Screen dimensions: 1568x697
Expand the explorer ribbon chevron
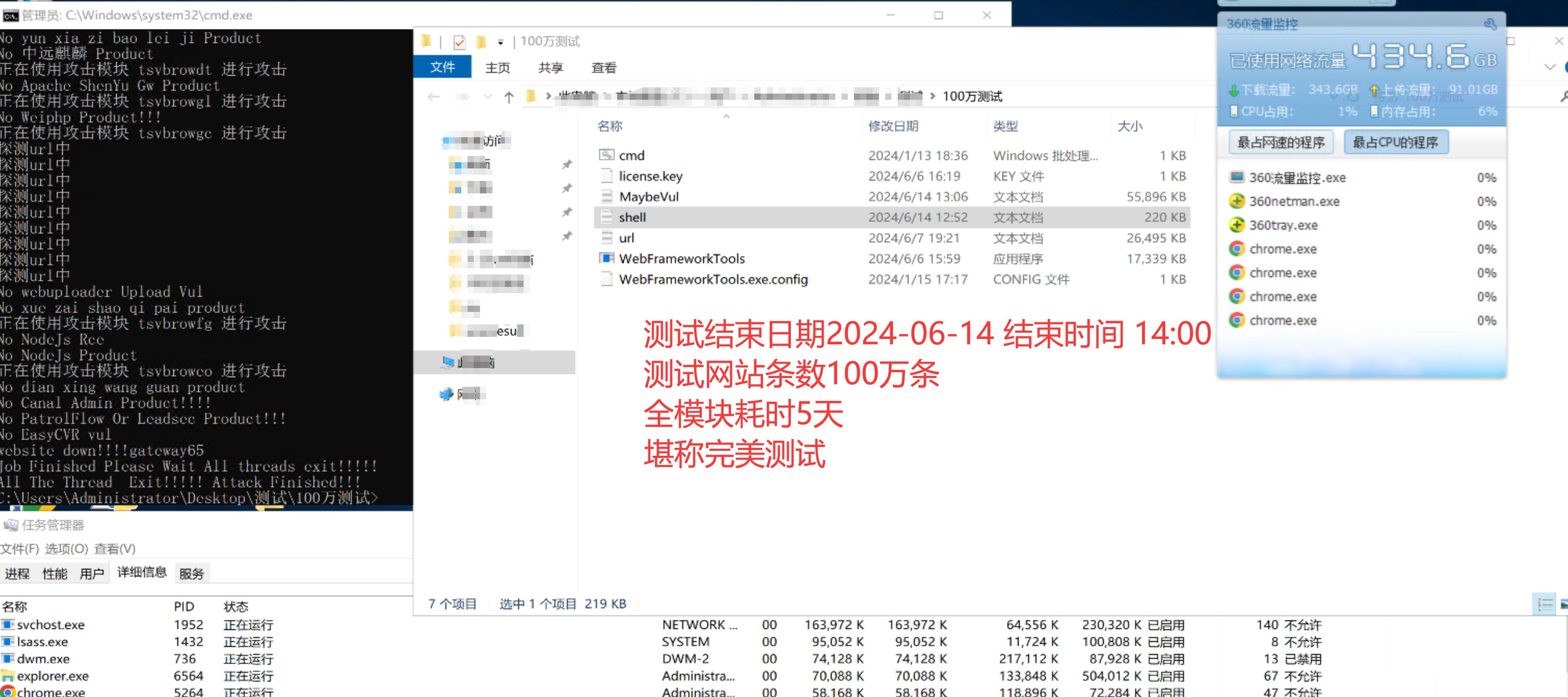pyautogui.click(x=1550, y=67)
